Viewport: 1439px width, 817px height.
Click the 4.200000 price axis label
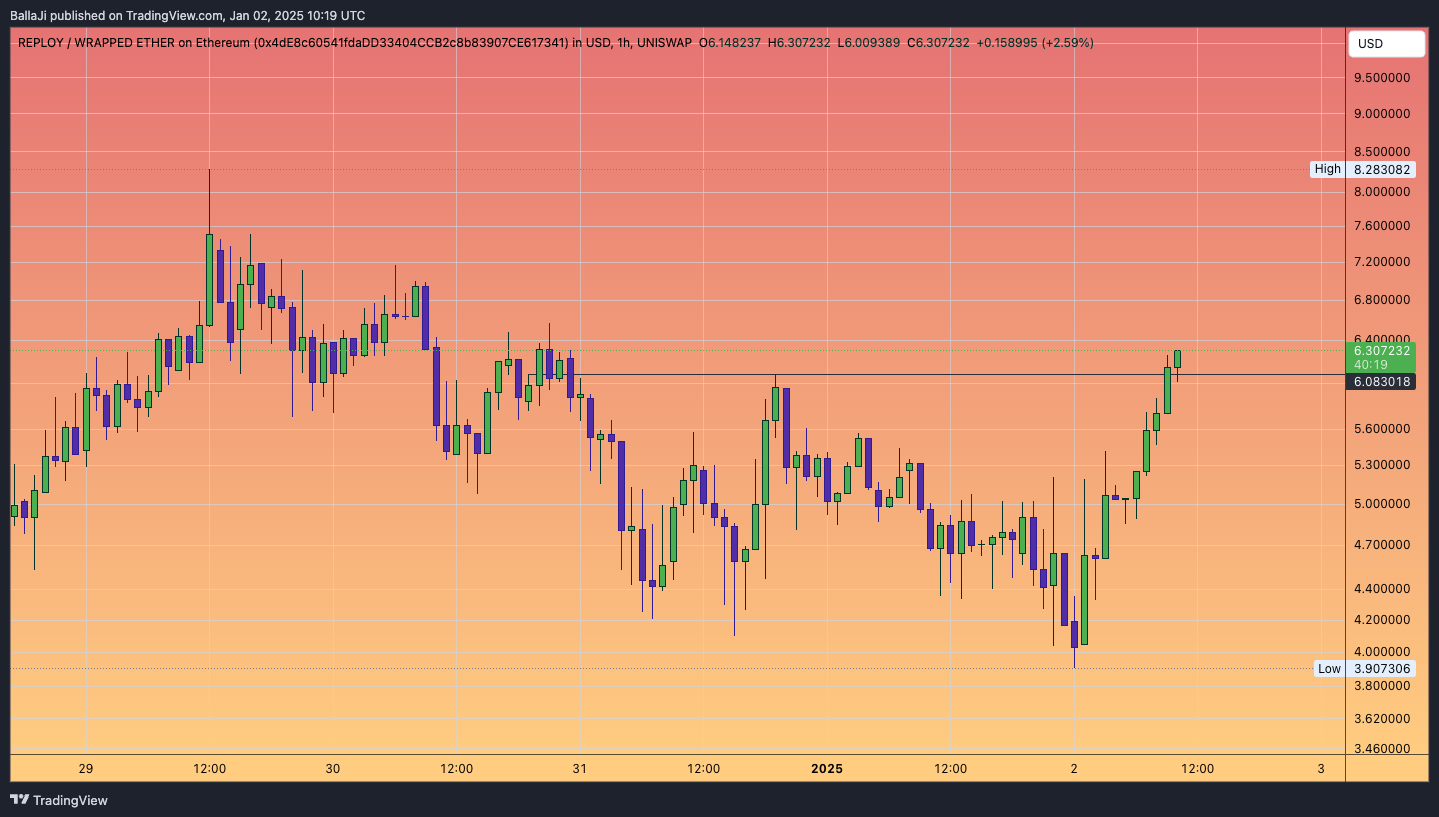point(1382,620)
